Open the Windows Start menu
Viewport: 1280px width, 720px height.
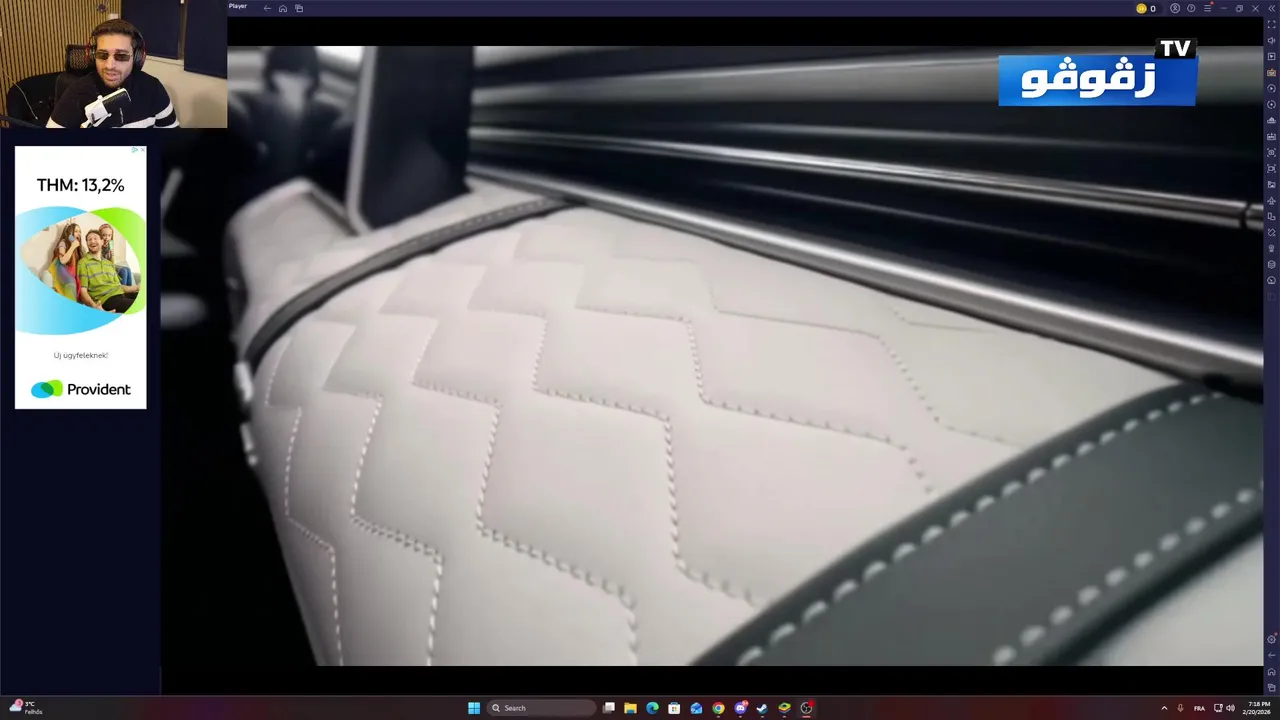tap(474, 708)
